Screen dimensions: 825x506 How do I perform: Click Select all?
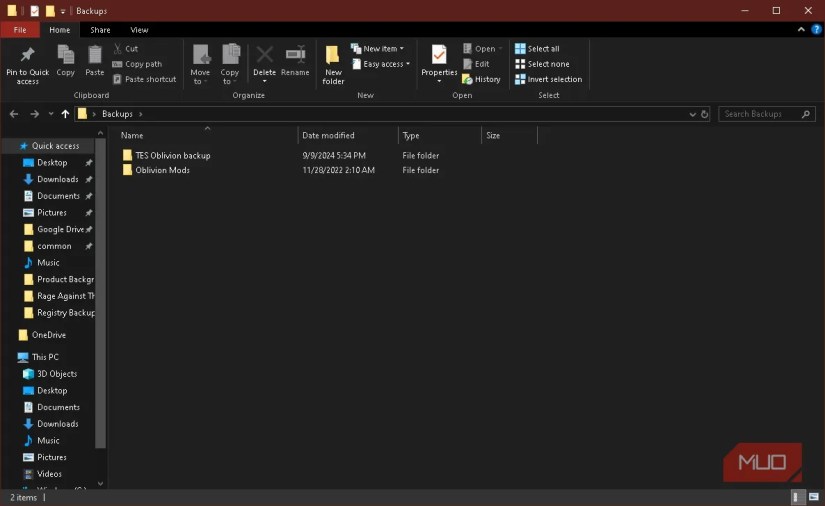point(537,48)
